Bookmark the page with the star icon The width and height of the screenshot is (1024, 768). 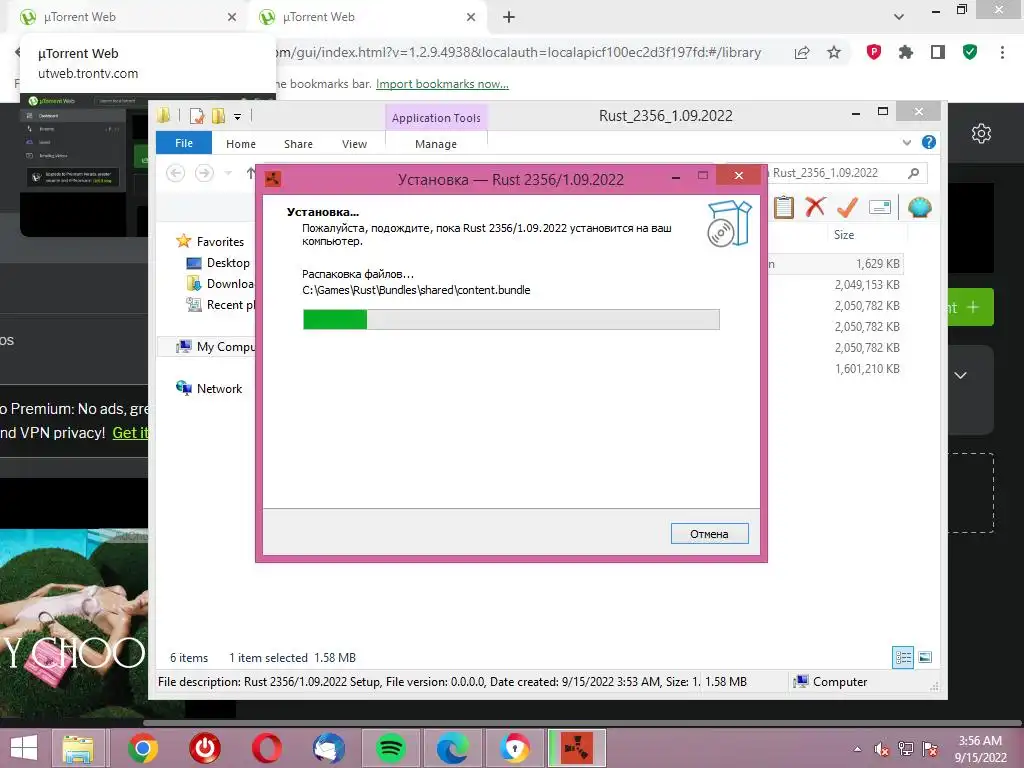pyautogui.click(x=834, y=52)
